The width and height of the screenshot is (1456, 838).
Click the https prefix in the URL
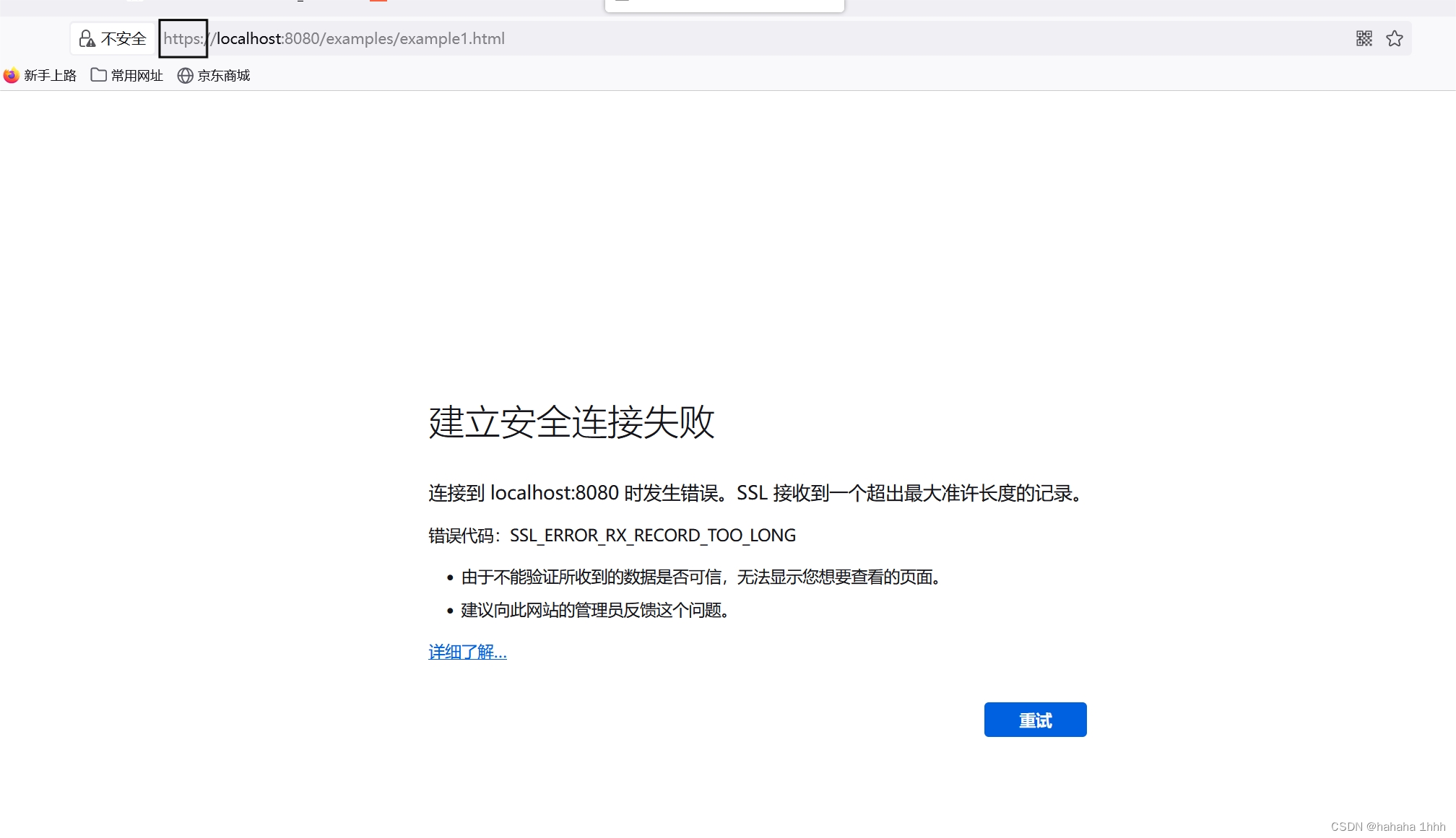182,38
